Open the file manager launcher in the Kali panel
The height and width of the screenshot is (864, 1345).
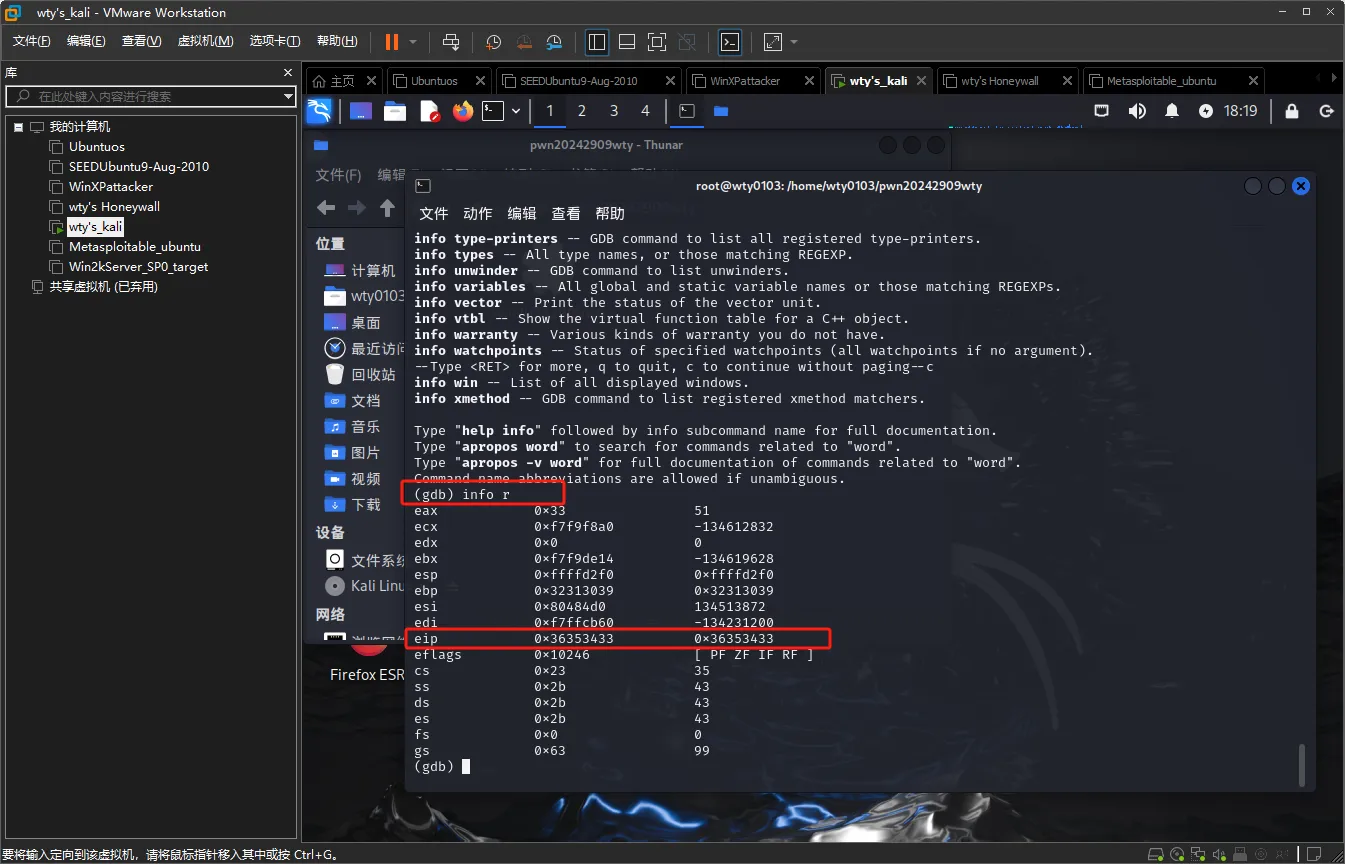[395, 111]
